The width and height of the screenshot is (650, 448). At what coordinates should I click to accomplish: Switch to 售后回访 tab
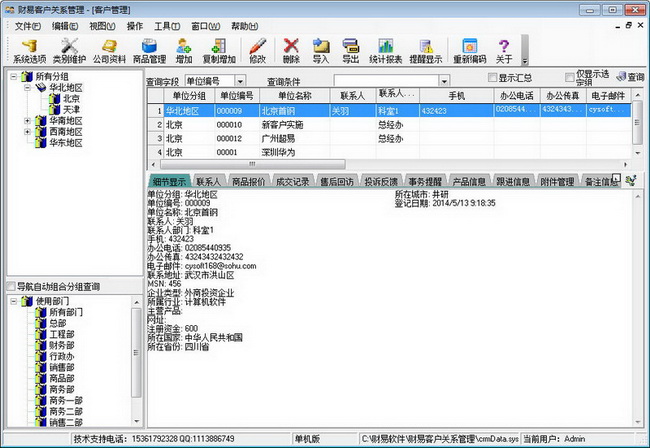click(337, 181)
